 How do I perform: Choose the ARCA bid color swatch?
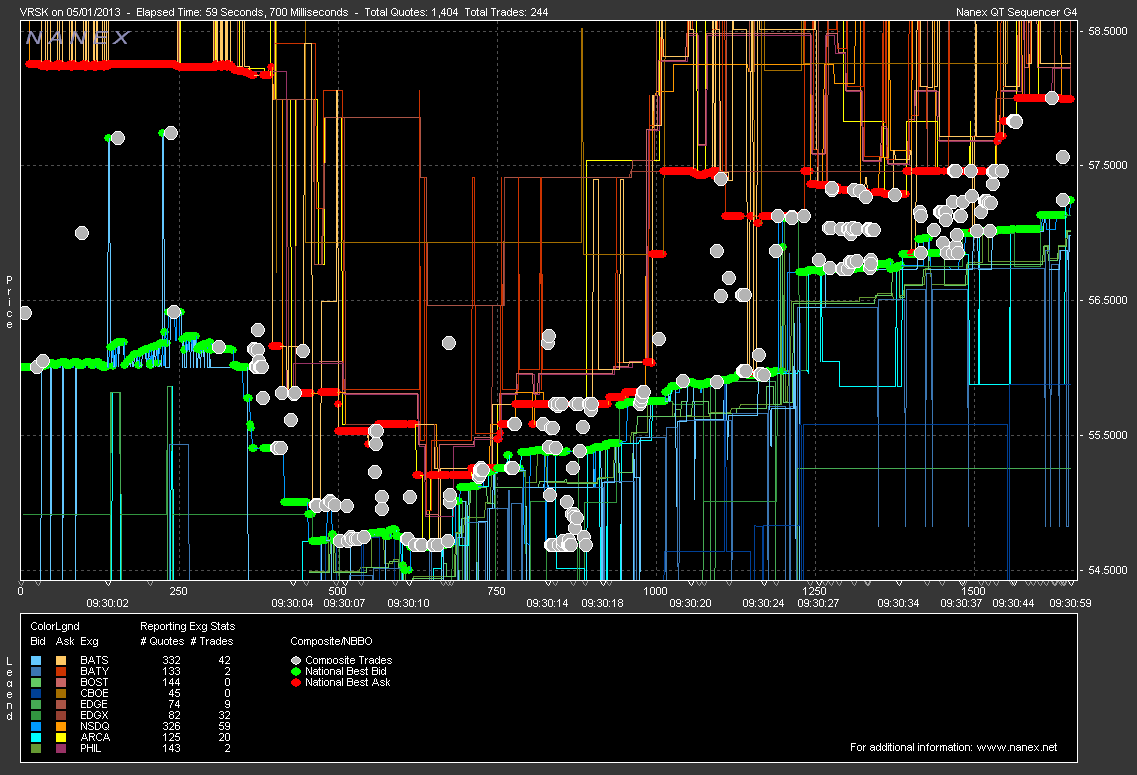pyautogui.click(x=36, y=737)
